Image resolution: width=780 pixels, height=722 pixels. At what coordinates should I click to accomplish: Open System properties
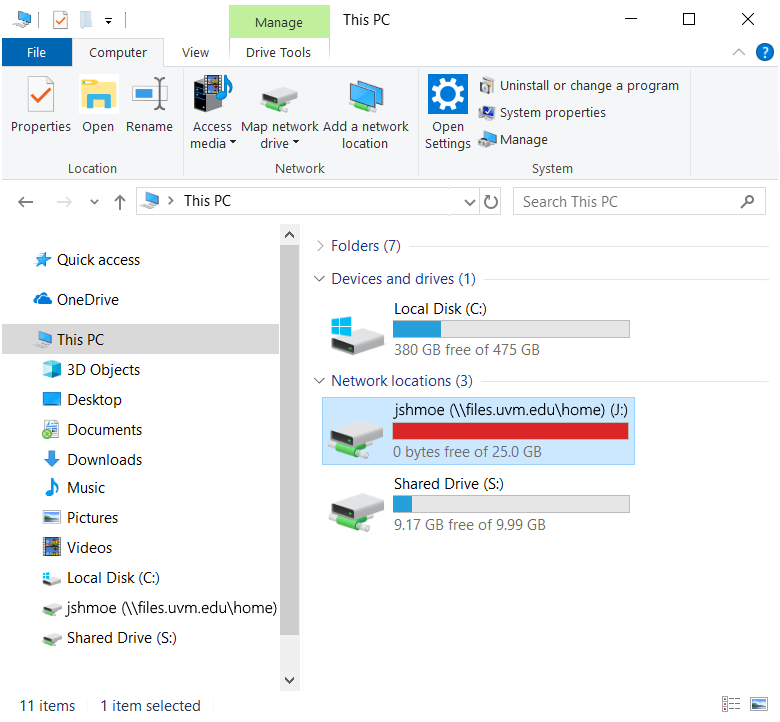pos(542,112)
